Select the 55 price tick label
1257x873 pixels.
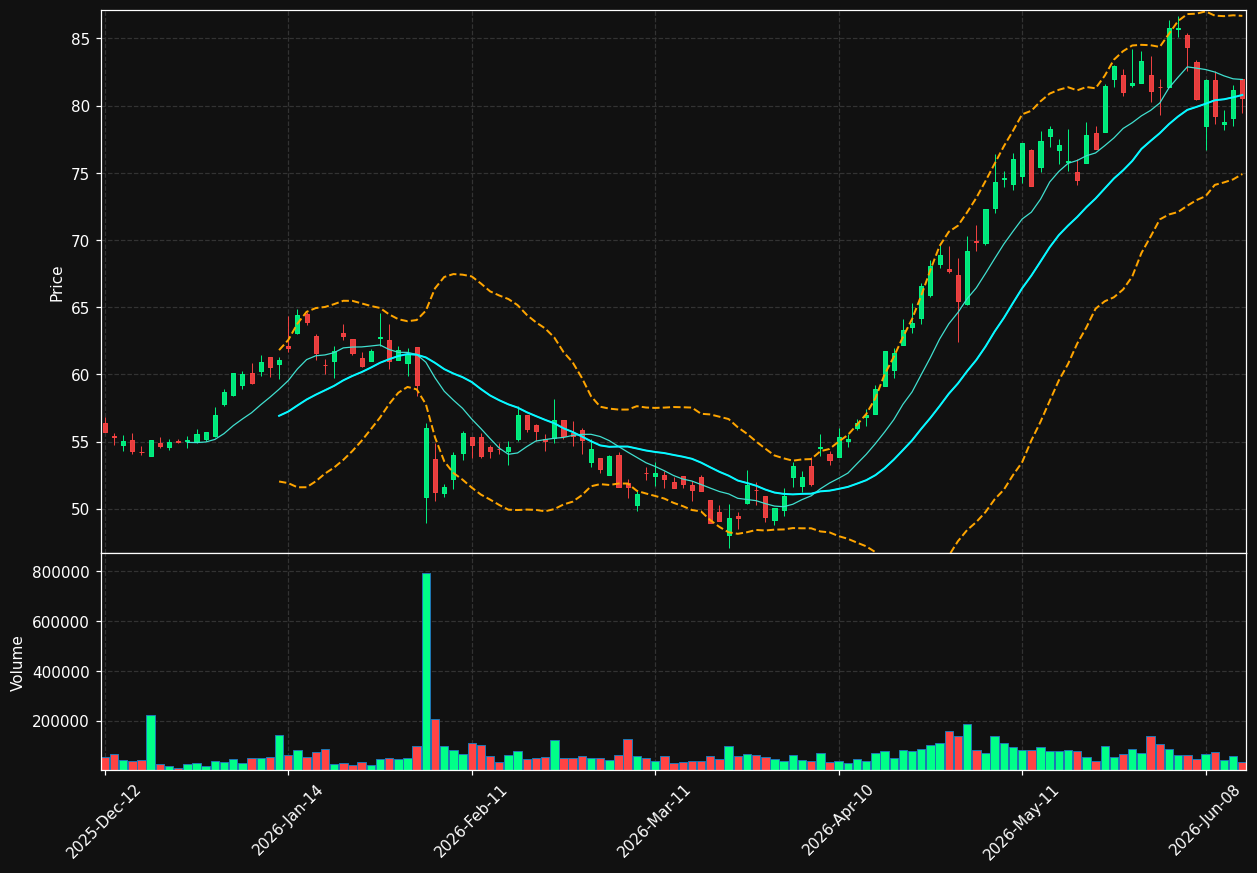click(83, 442)
